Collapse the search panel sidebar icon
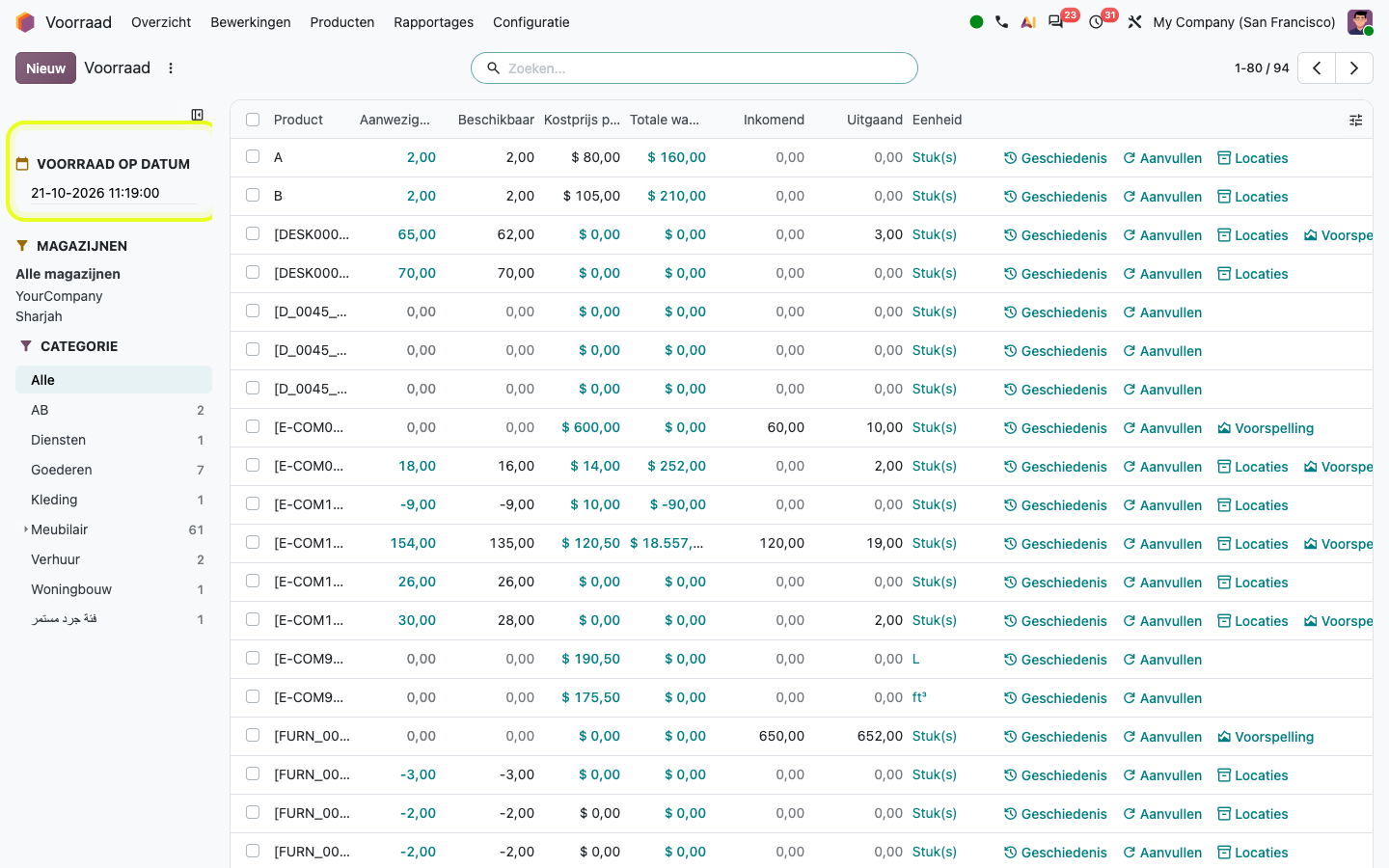Image resolution: width=1389 pixels, height=868 pixels. tap(198, 115)
